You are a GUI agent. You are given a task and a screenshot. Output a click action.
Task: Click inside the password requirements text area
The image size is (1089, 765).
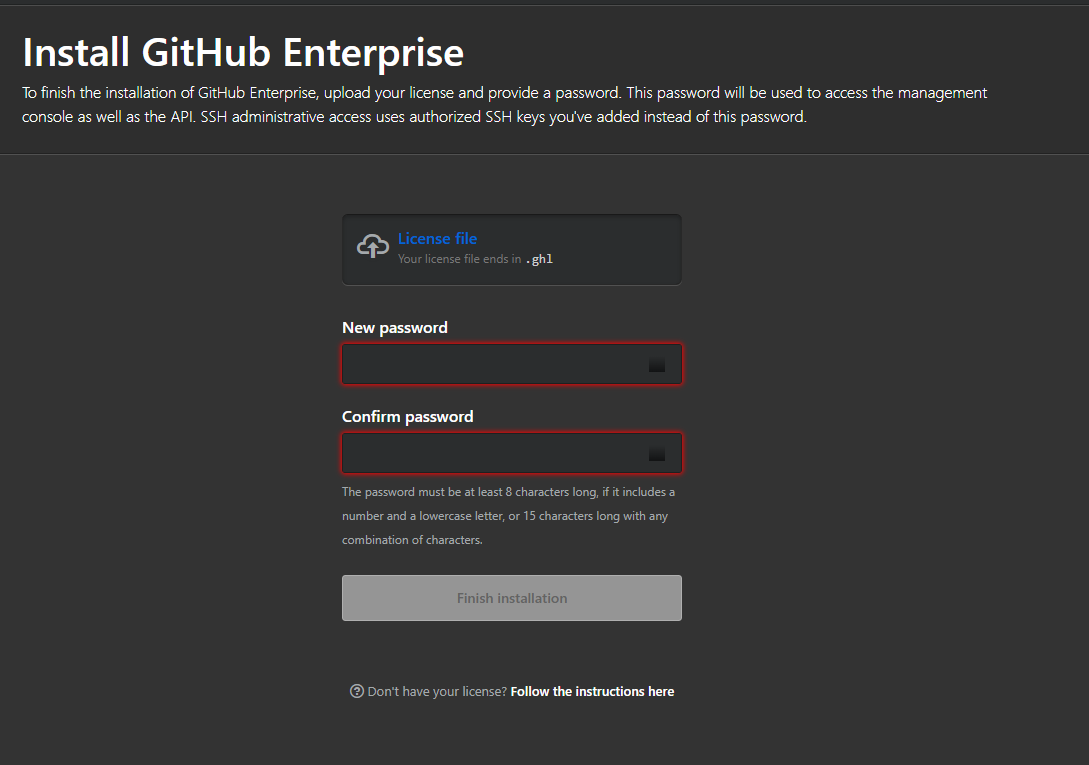tap(509, 515)
